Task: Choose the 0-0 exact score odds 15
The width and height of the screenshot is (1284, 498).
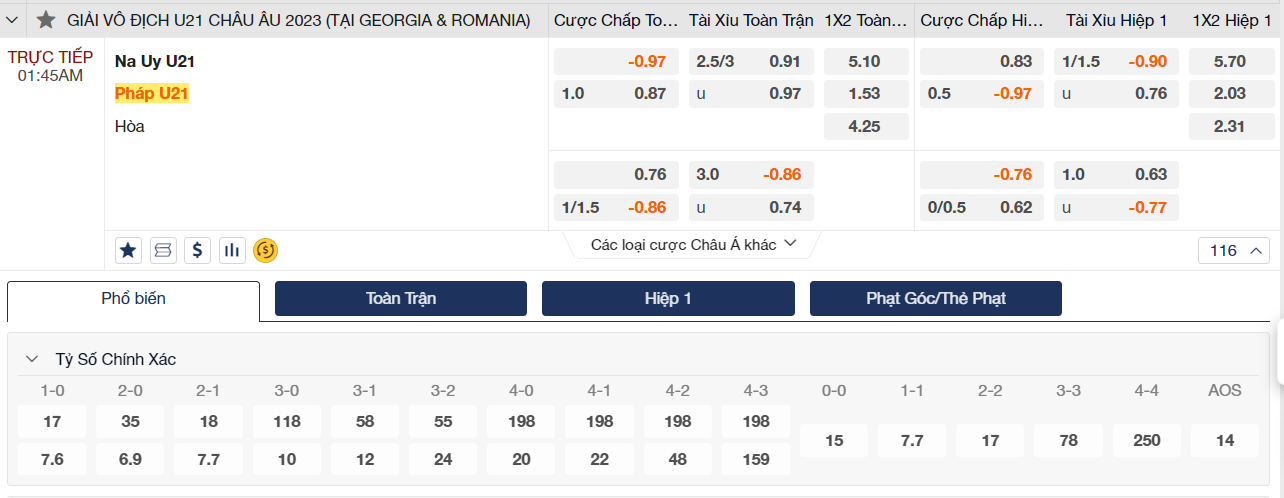Action: coord(834,440)
